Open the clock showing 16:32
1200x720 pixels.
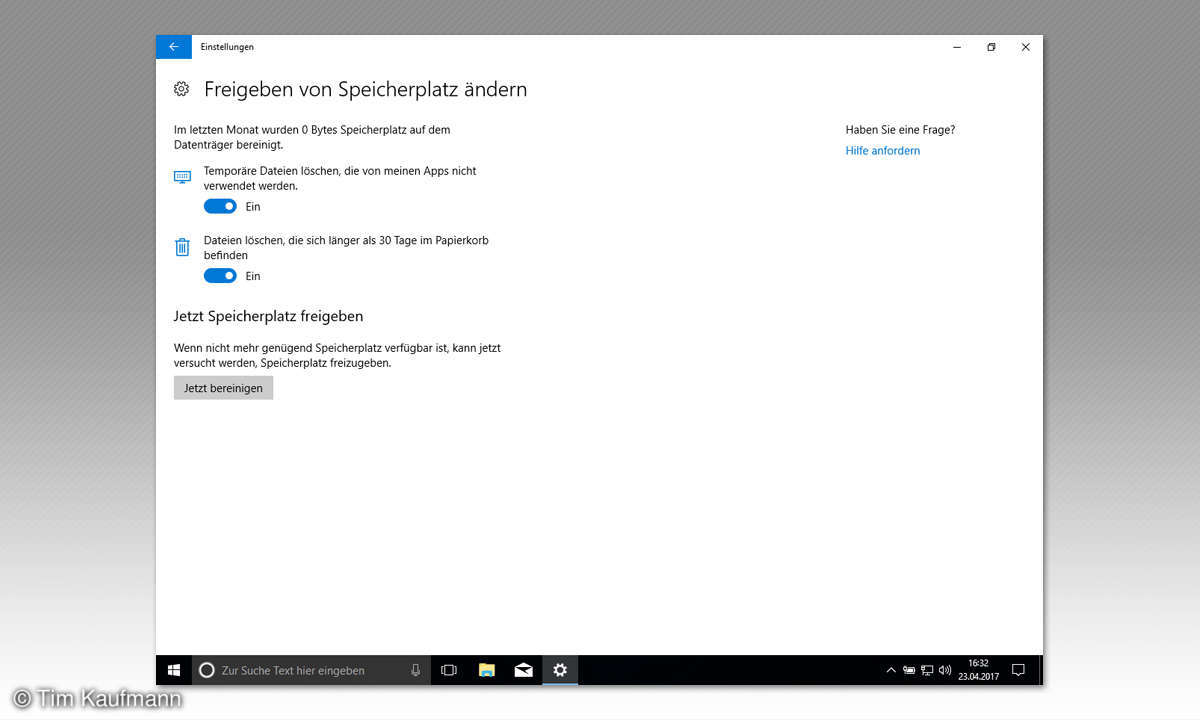978,670
